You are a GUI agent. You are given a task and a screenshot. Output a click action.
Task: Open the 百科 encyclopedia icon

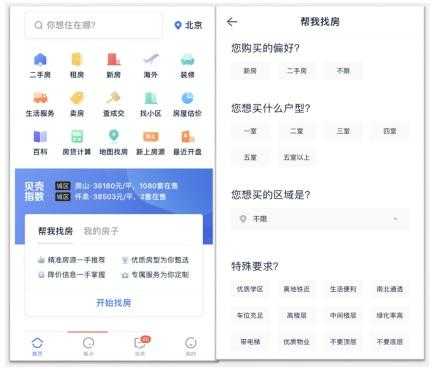pos(40,137)
